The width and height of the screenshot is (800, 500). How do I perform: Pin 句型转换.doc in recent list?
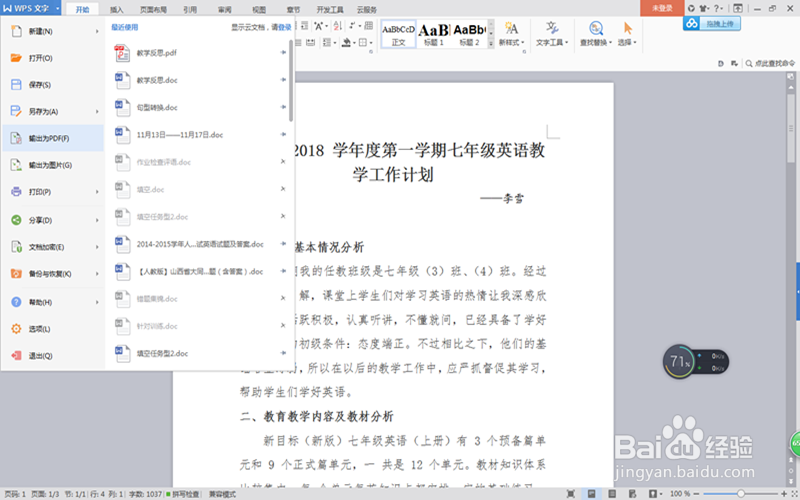[x=283, y=107]
